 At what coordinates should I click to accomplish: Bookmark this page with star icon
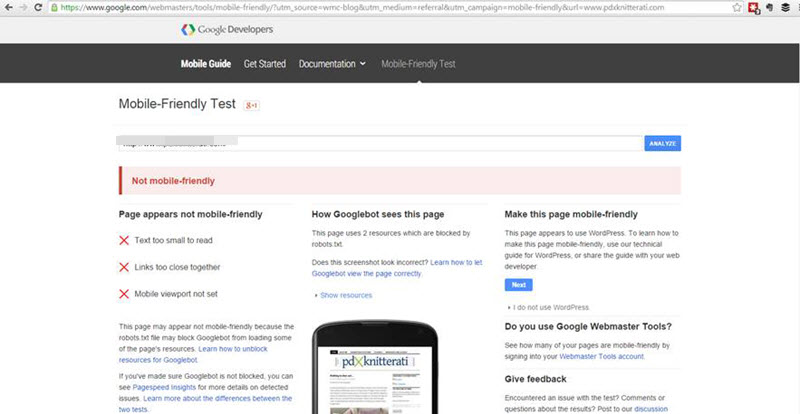click(x=736, y=7)
